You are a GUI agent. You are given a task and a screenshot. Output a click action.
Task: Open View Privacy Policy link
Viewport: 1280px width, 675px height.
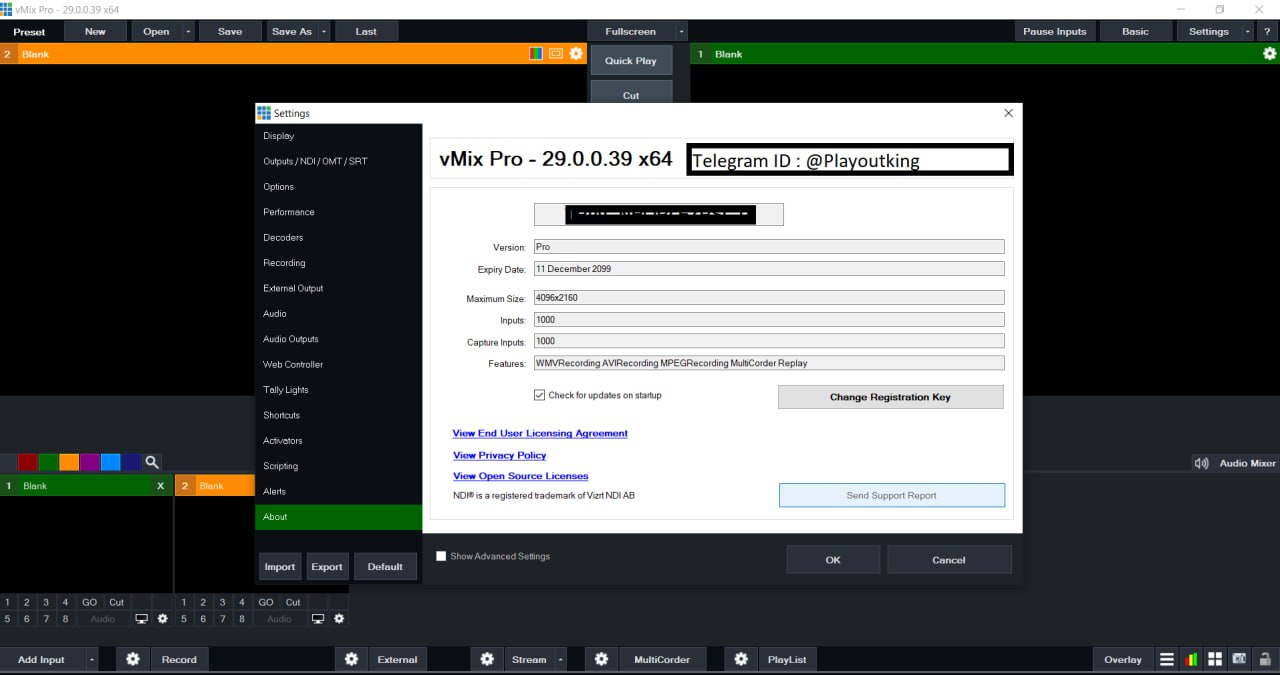pos(499,455)
